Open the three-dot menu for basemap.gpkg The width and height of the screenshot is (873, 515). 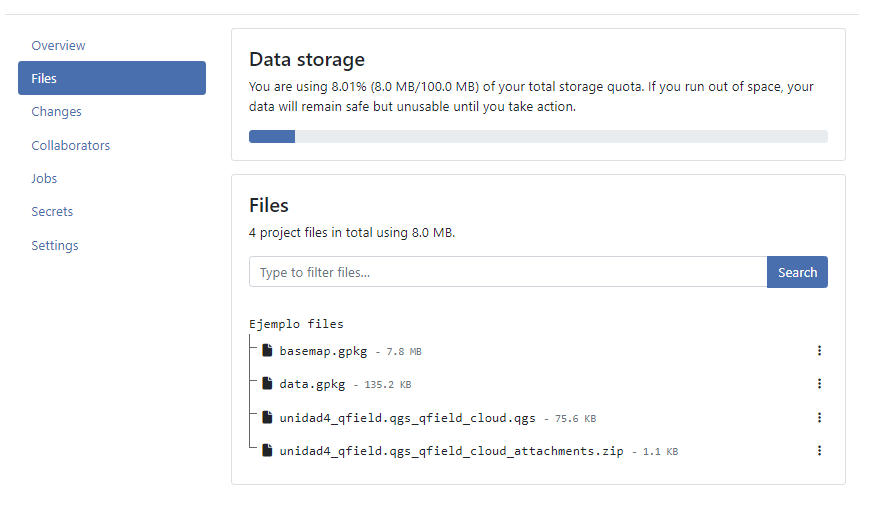click(x=819, y=350)
